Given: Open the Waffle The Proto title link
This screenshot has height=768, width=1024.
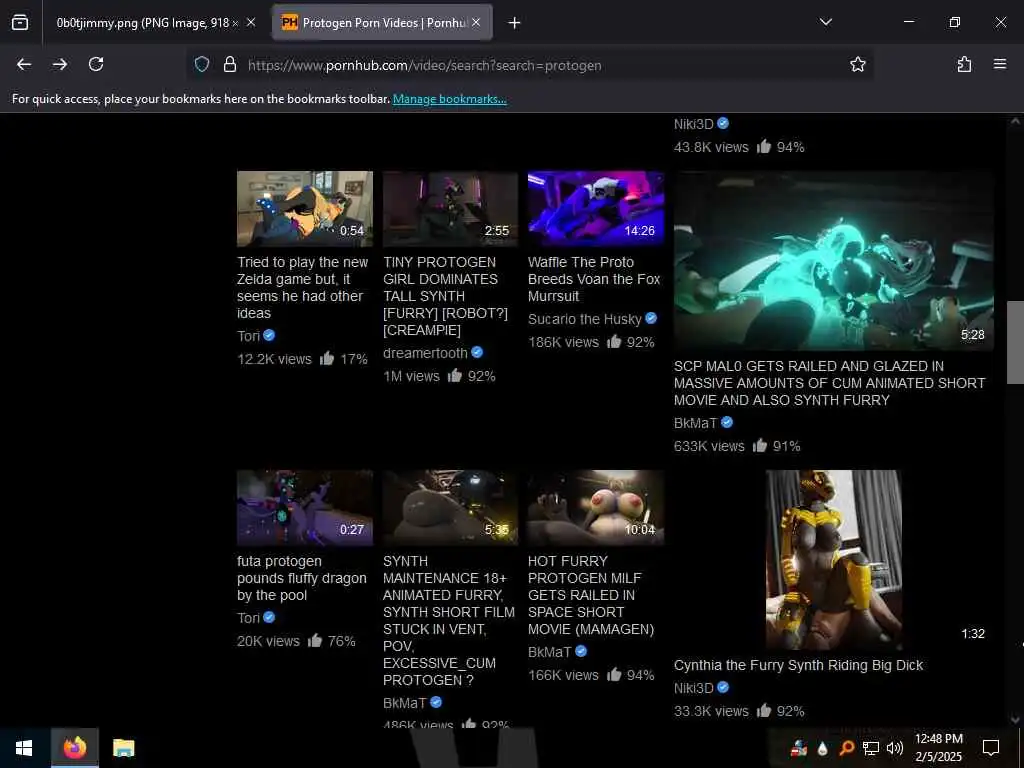Looking at the screenshot, I should pos(594,279).
